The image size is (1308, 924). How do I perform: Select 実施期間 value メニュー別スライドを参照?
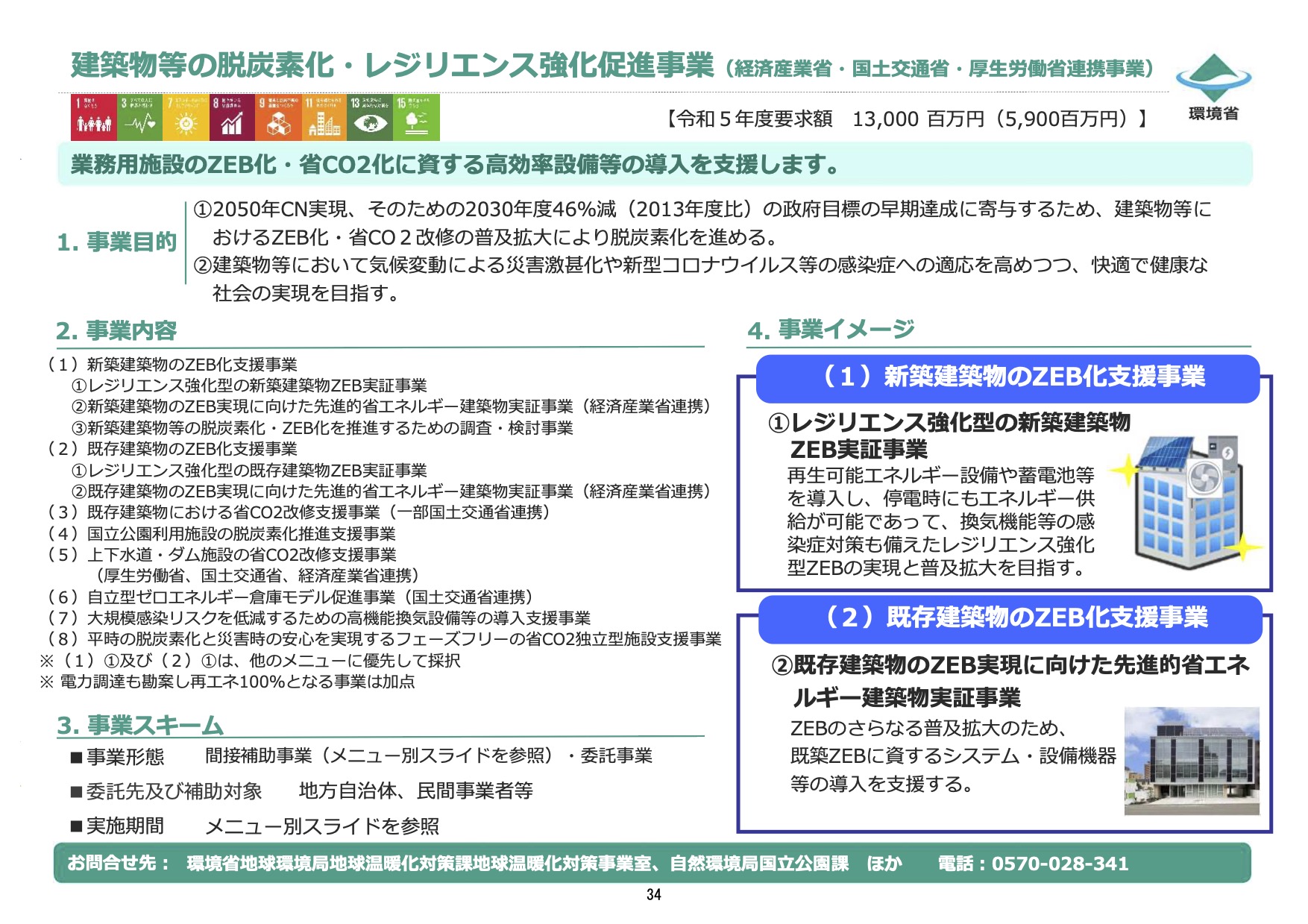[322, 826]
